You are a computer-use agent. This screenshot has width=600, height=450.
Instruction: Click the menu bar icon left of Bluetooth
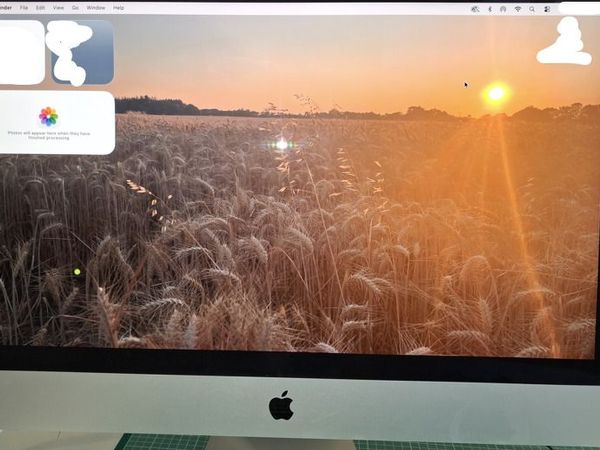pyautogui.click(x=475, y=9)
